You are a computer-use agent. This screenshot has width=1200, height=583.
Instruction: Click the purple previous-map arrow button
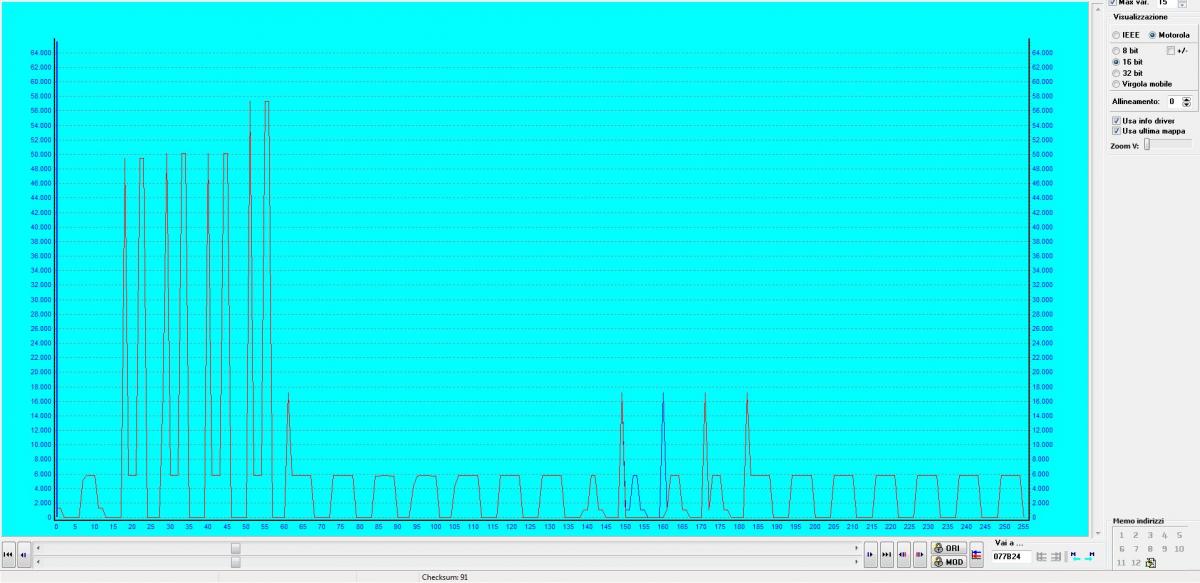click(903, 554)
